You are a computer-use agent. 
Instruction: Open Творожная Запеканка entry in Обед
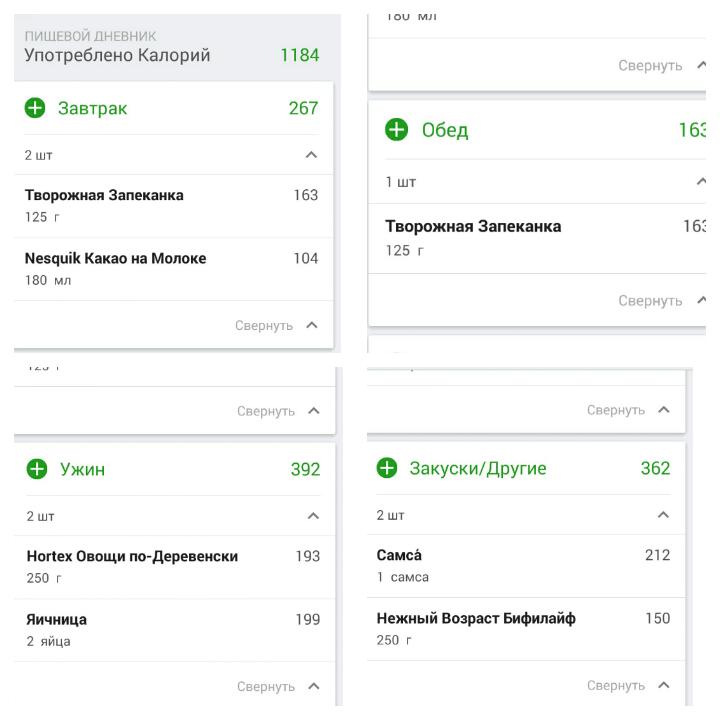pos(537,238)
